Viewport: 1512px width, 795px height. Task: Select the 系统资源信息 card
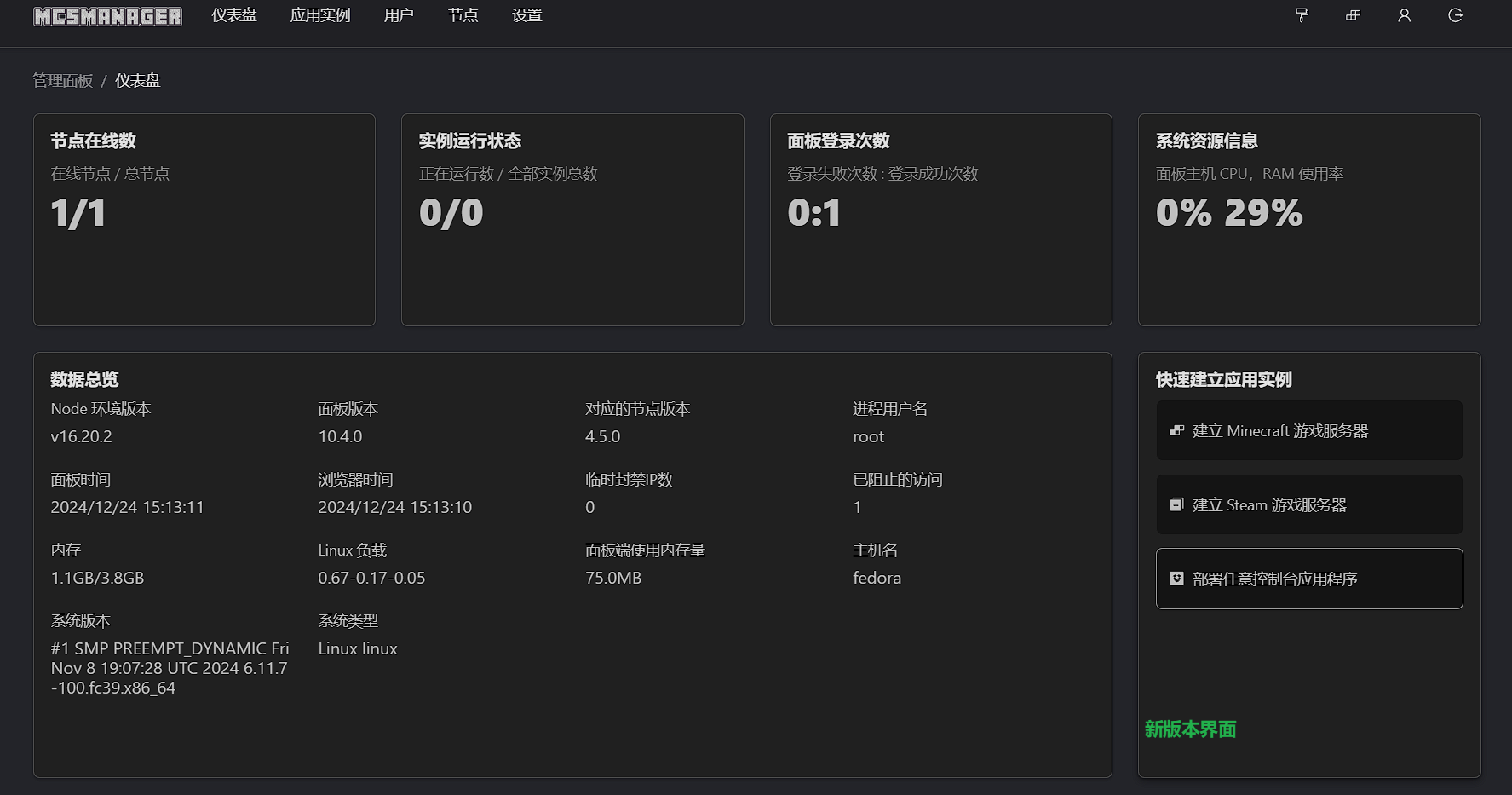1308,220
